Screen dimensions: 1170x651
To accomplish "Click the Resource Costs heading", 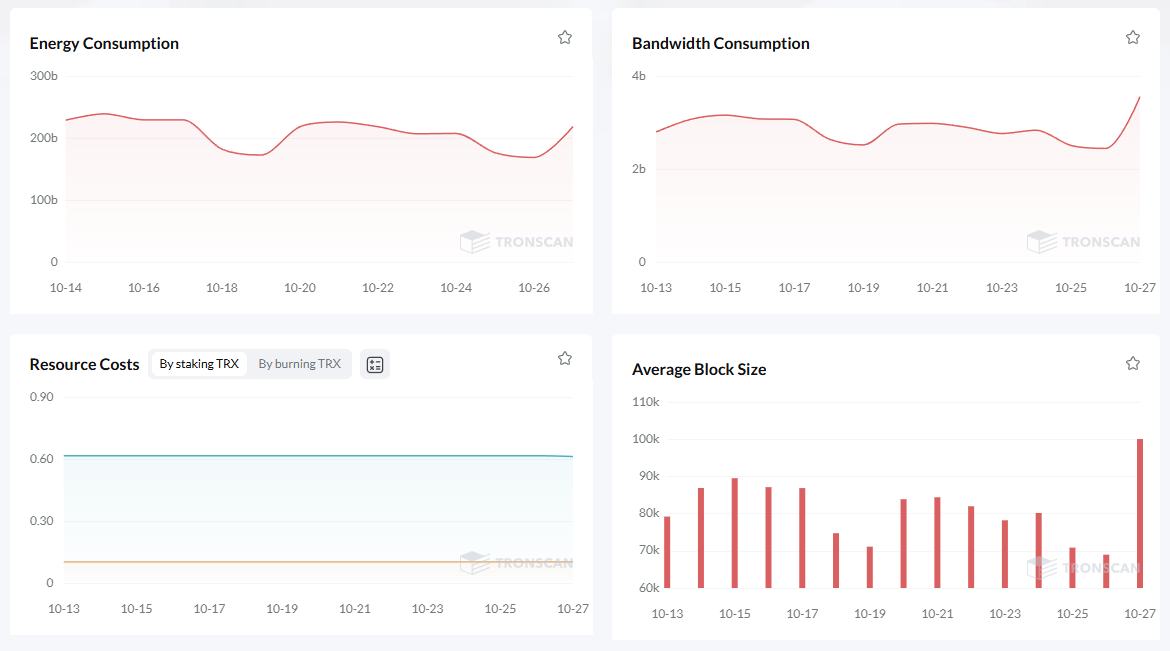I will (84, 365).
